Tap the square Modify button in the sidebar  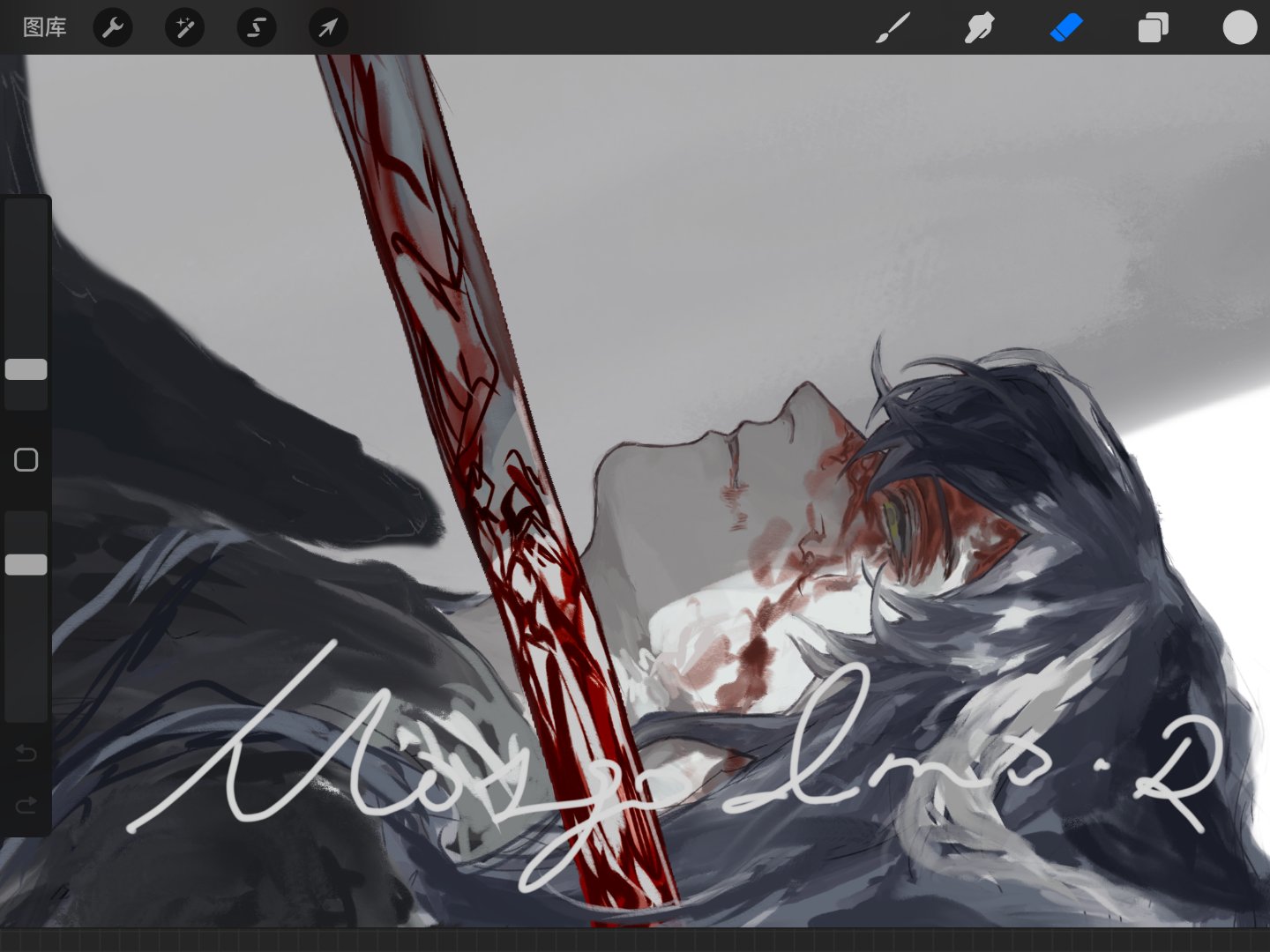[26, 459]
